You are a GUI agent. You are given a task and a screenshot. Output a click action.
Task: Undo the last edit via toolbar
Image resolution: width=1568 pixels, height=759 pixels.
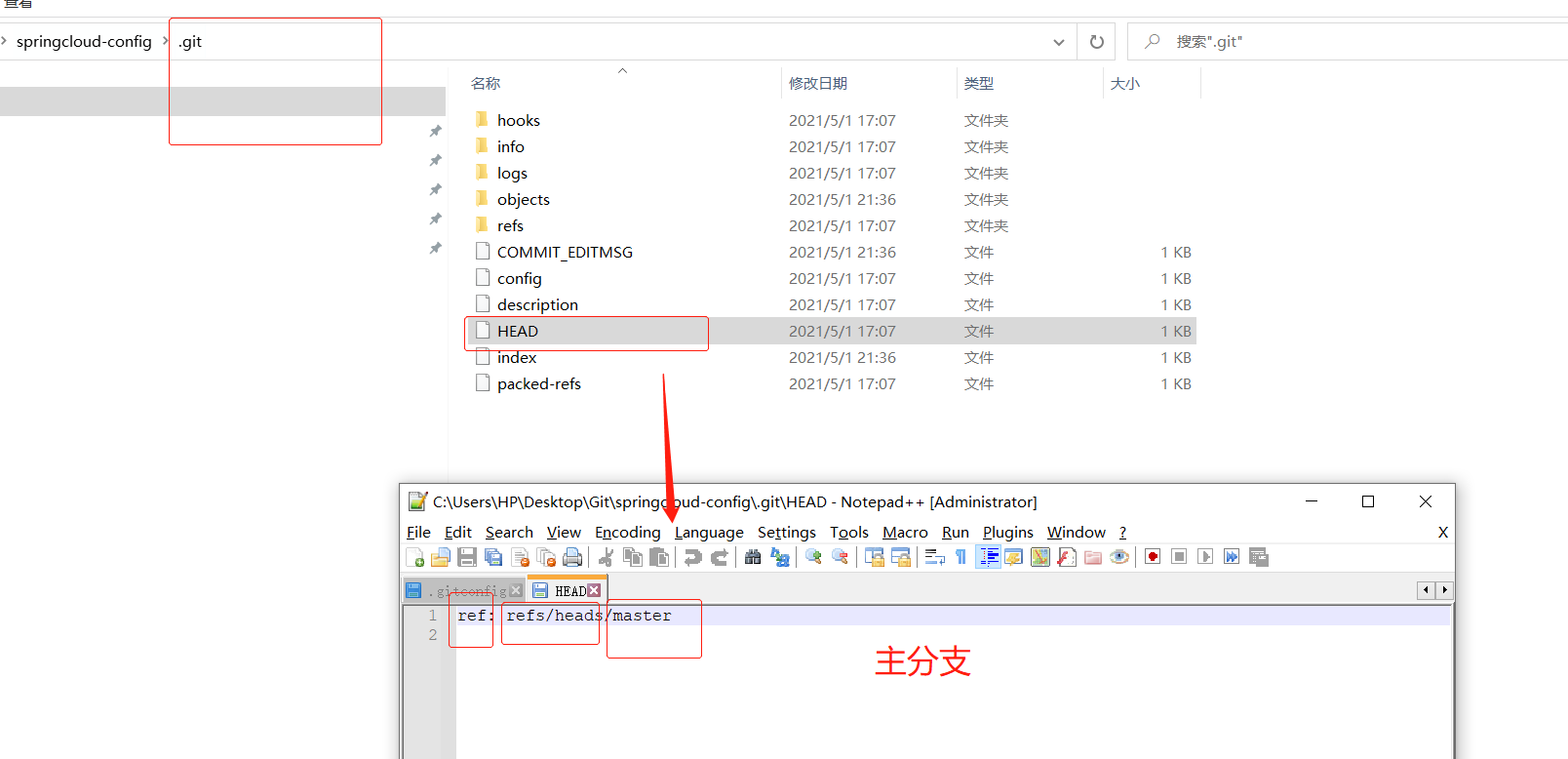pyautogui.click(x=692, y=557)
